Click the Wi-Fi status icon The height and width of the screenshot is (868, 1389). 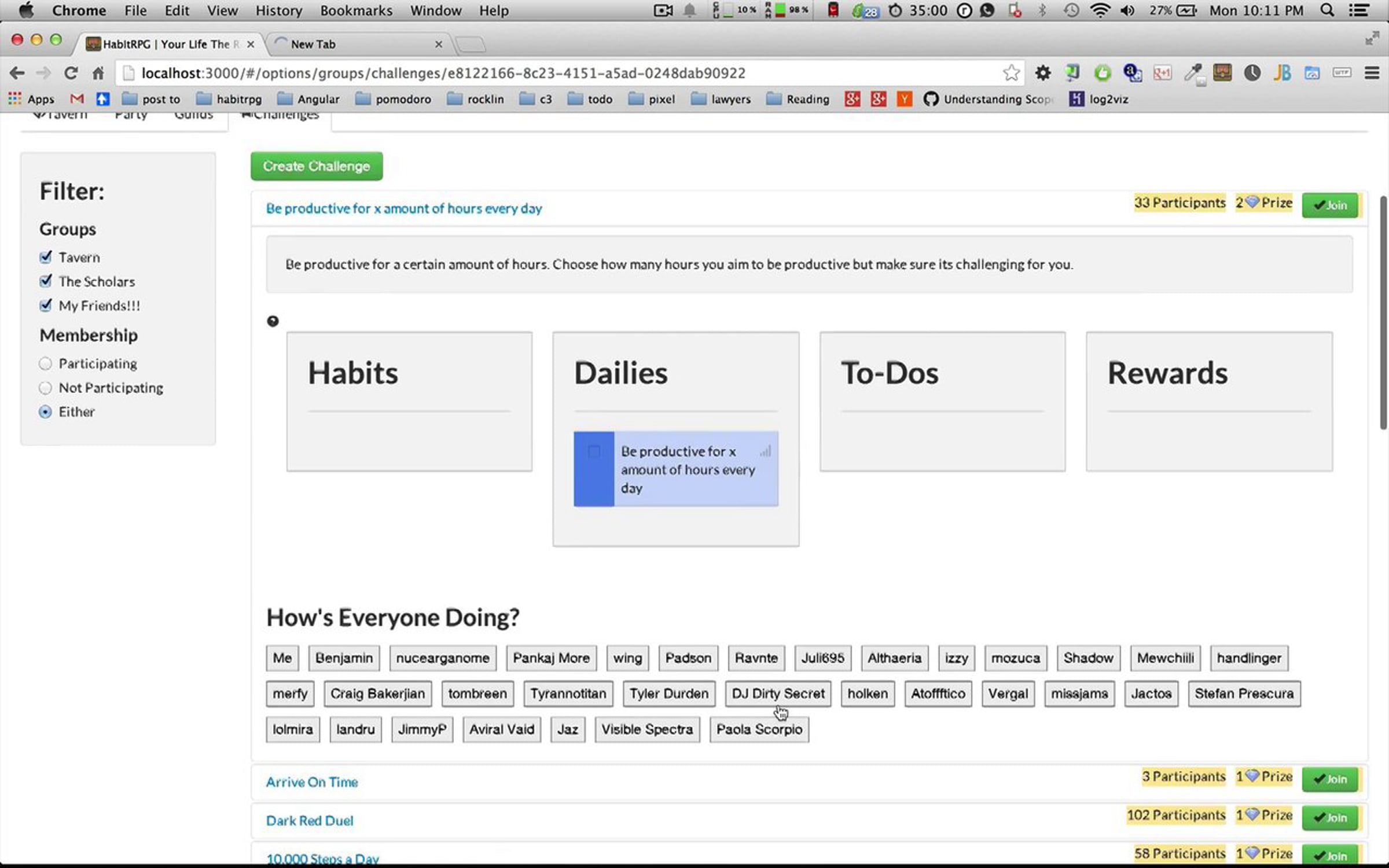click(1100, 10)
